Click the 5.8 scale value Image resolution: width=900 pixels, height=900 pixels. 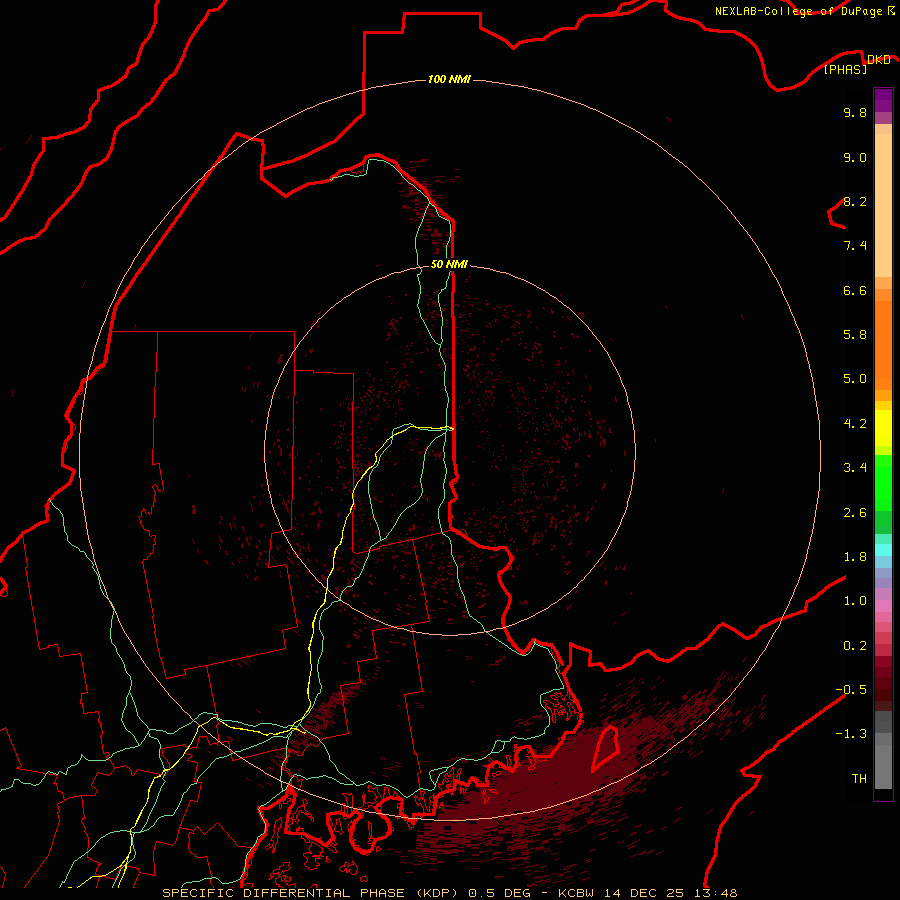coord(855,335)
